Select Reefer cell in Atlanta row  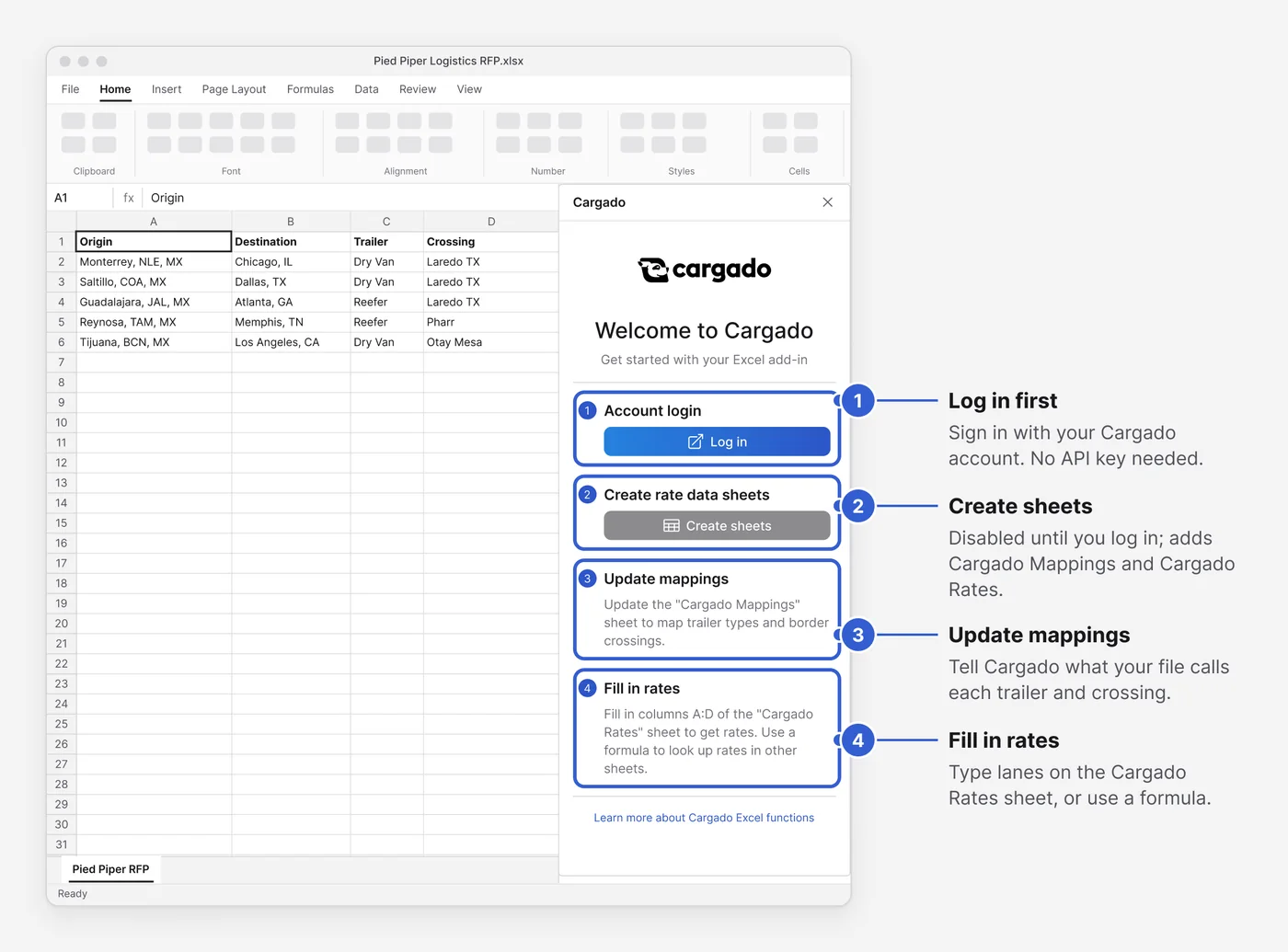coord(386,302)
